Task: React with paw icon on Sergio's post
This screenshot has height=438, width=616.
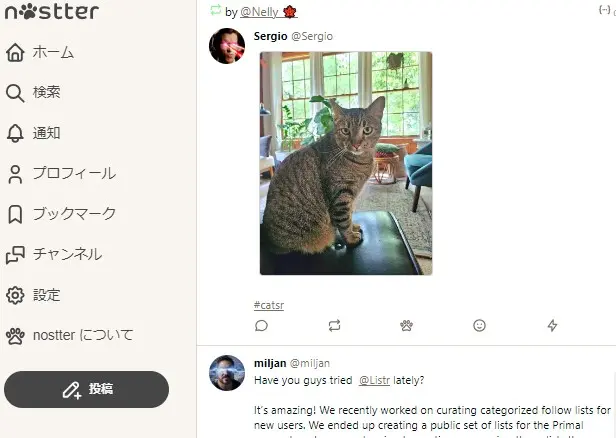Action: [406, 325]
